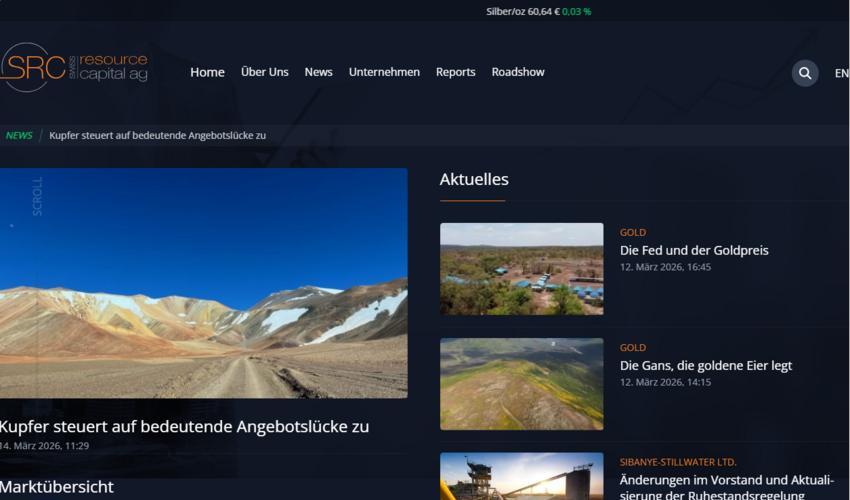Click breadcrumb text Kupfer steuert auf bedeutende Angebotslücke zu
Screen dimensions: 850x500
[157, 136]
